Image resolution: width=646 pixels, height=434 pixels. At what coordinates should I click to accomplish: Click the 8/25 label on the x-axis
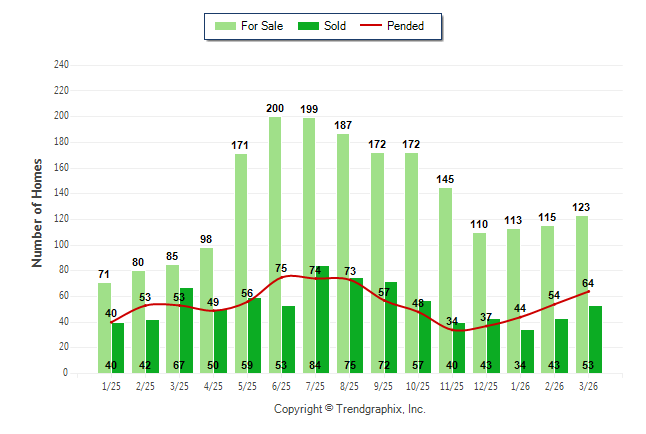point(350,385)
